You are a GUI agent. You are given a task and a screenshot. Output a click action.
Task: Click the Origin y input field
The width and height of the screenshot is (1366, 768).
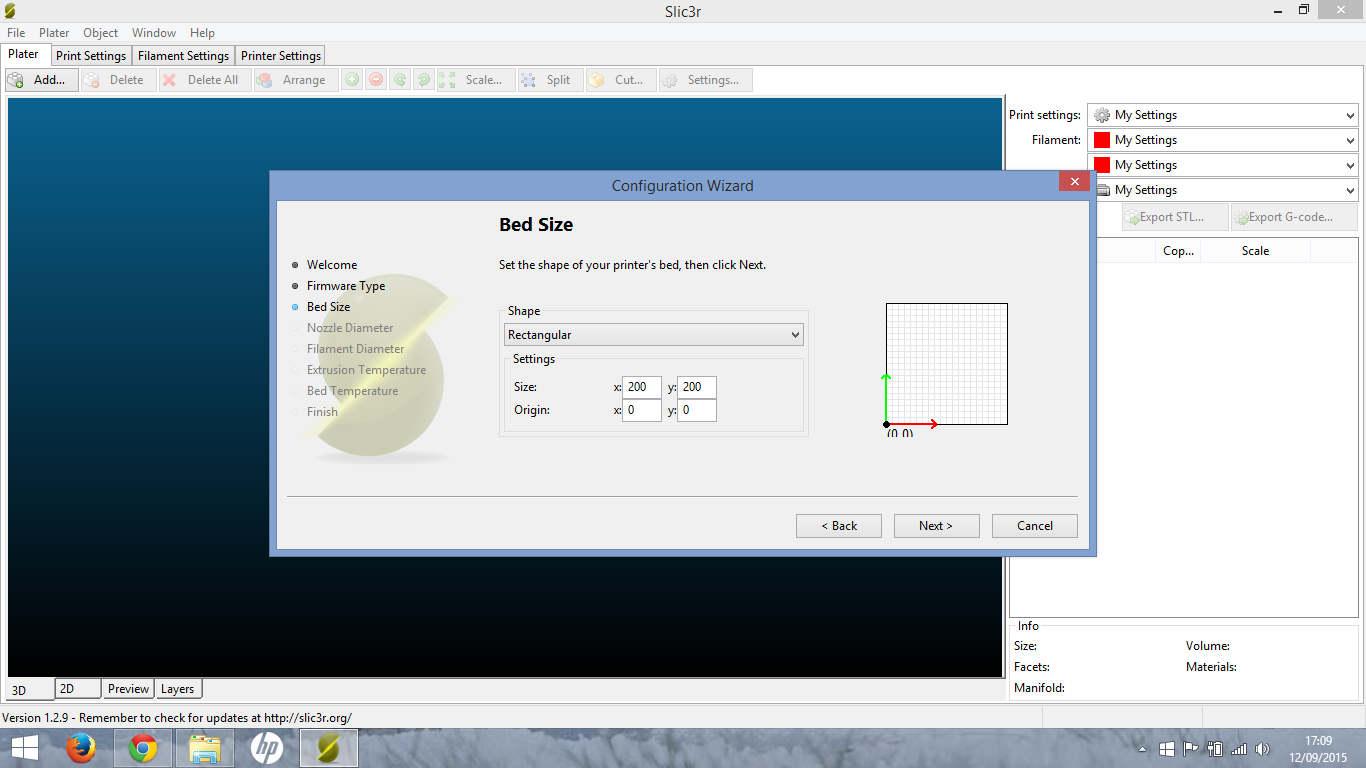[x=696, y=410]
